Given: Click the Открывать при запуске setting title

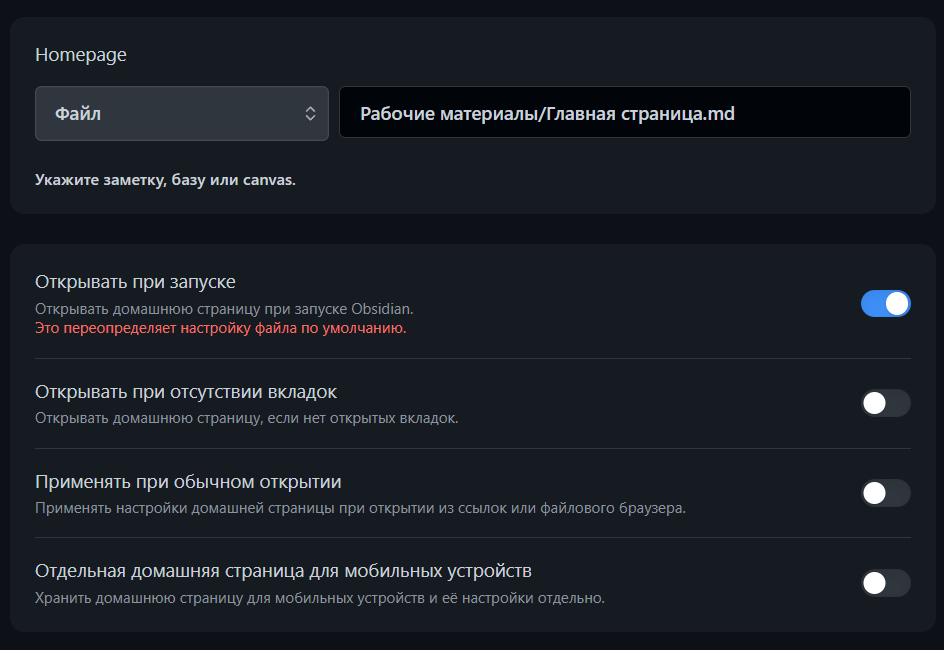Looking at the screenshot, I should [135, 282].
